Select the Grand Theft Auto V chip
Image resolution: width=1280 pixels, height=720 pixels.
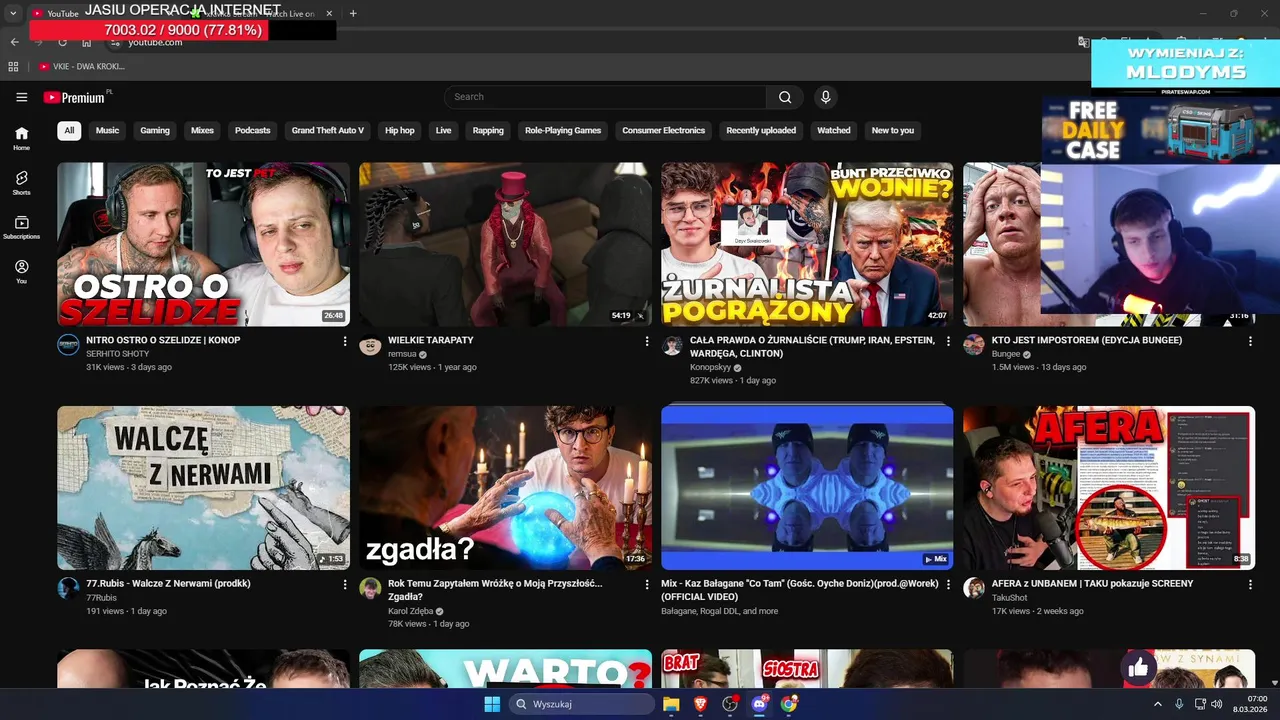pyautogui.click(x=328, y=130)
